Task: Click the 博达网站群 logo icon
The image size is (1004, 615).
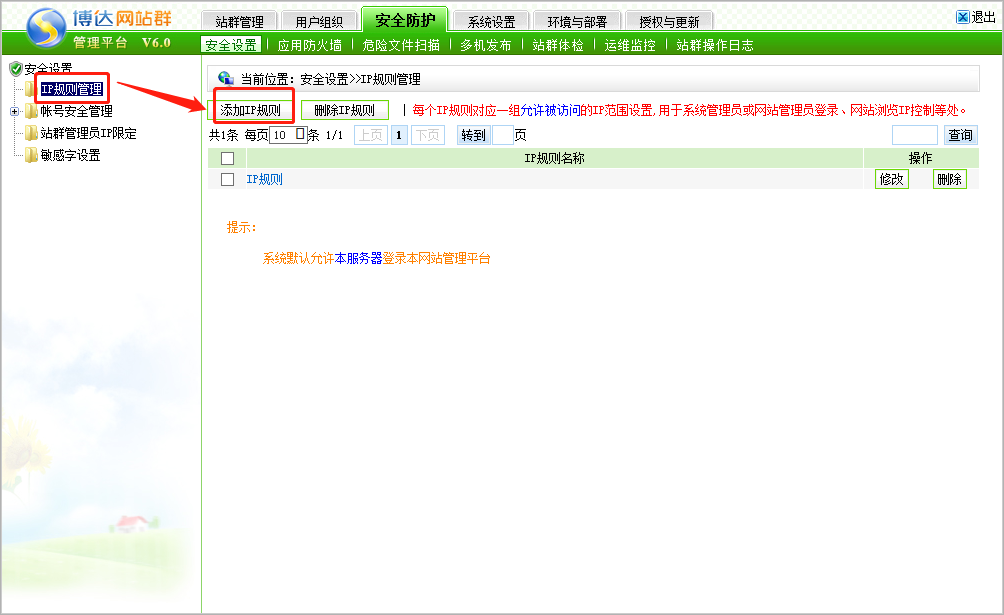Action: (45, 29)
